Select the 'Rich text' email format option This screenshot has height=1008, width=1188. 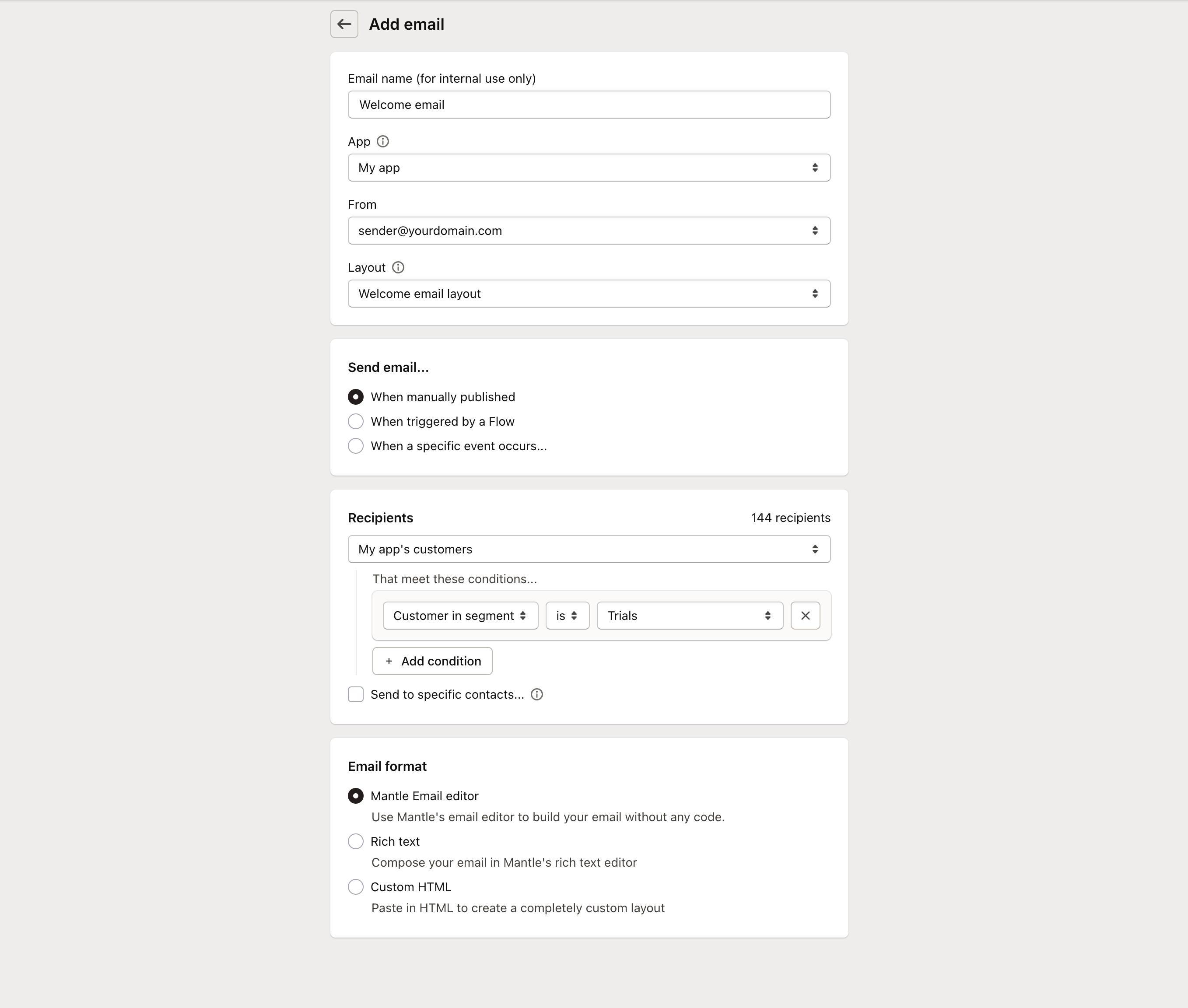click(356, 841)
